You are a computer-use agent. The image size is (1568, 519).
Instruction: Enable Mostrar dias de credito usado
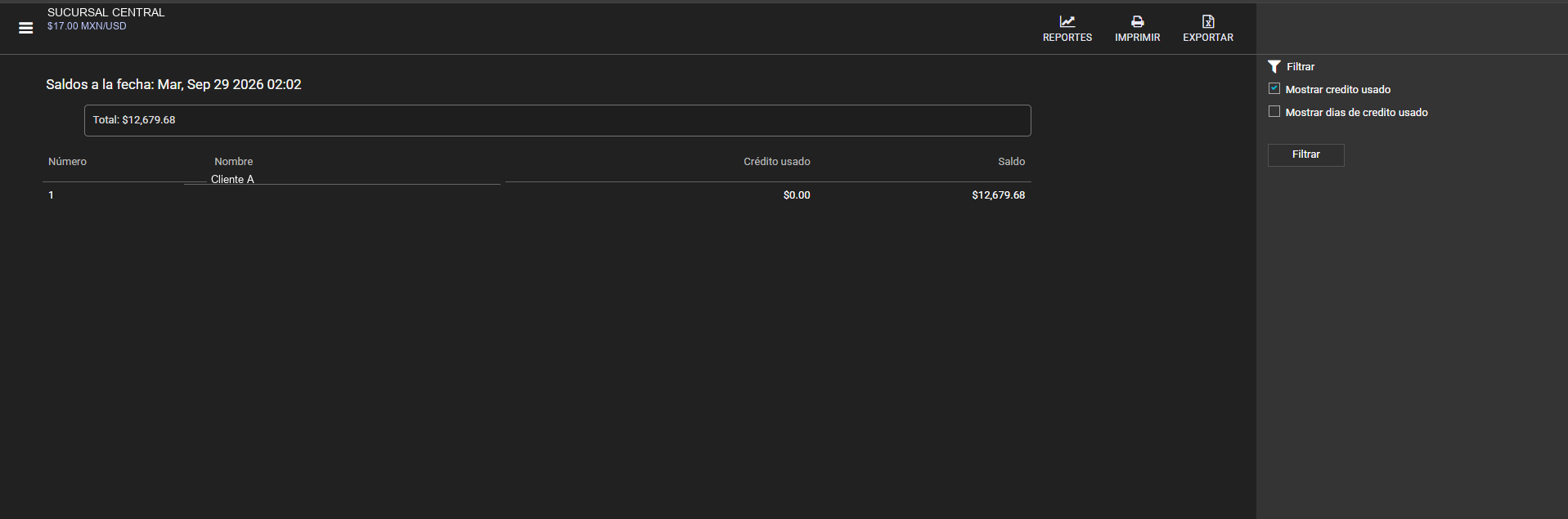(x=1274, y=111)
